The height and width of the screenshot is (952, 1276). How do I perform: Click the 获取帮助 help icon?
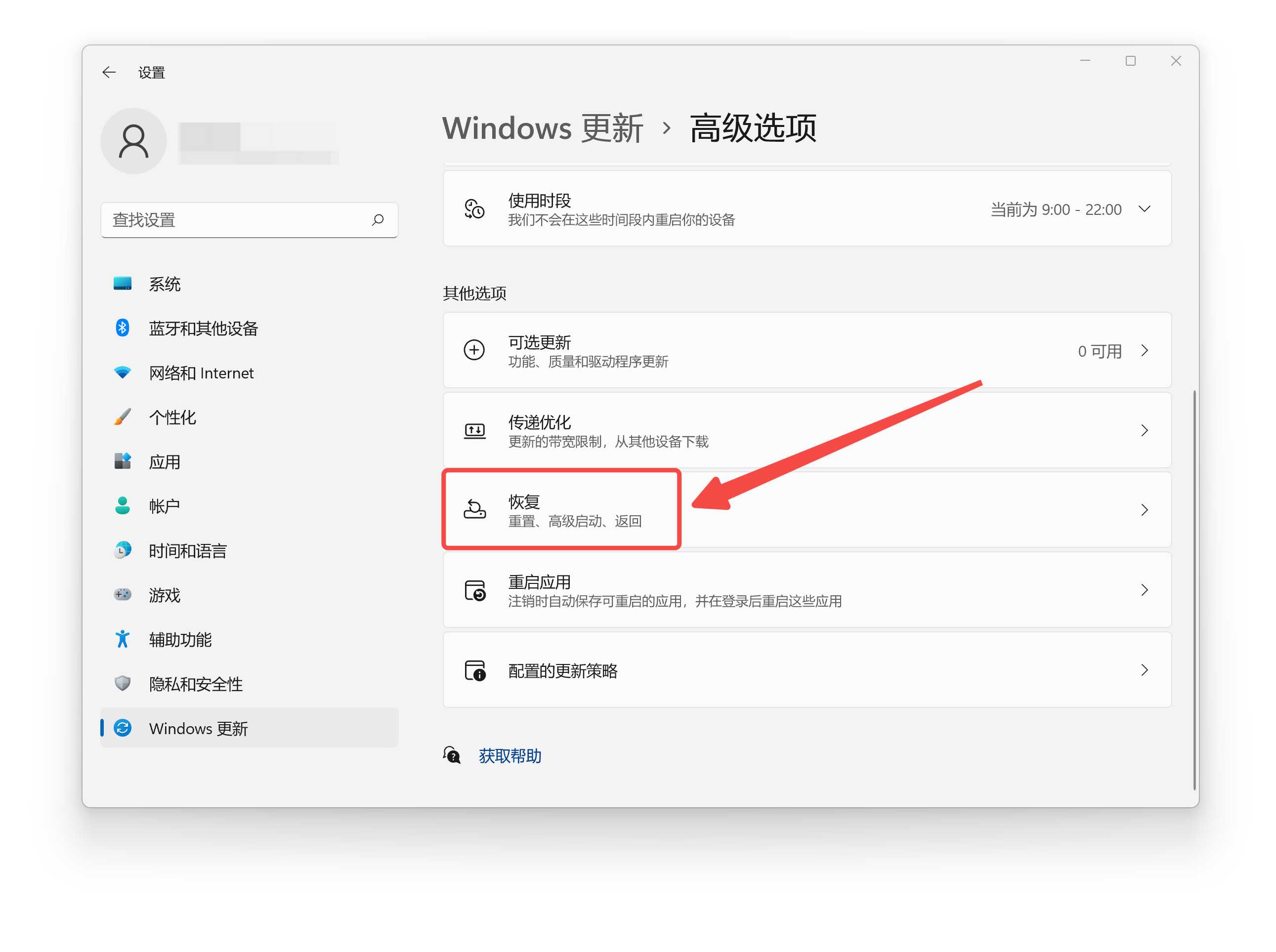452,754
